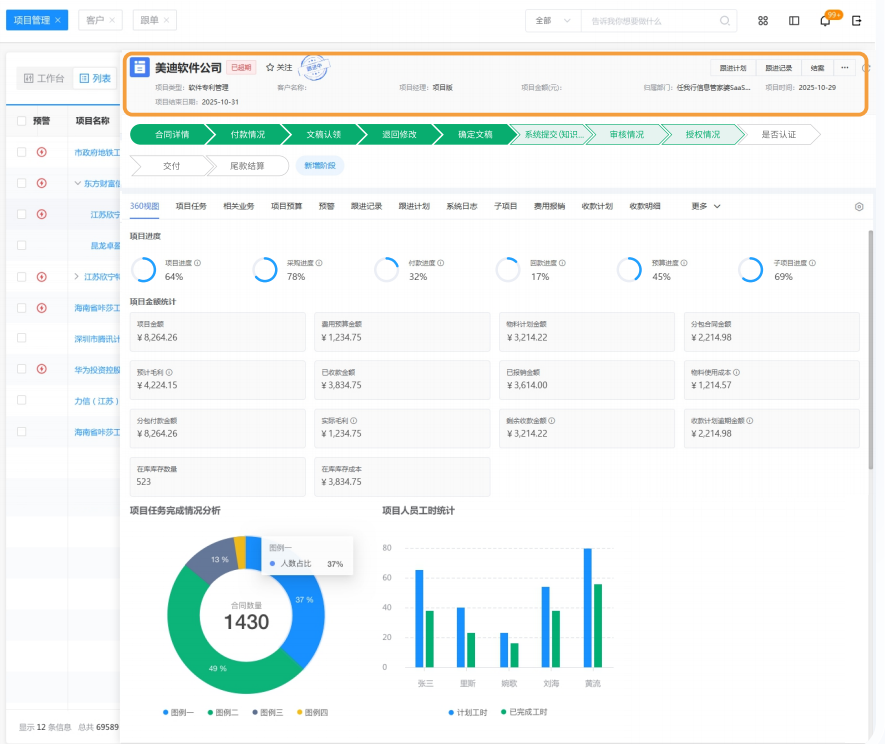Image resolution: width=885 pixels, height=744 pixels.
Task: Toggle 图例二 legend entry
Action: (x=222, y=712)
